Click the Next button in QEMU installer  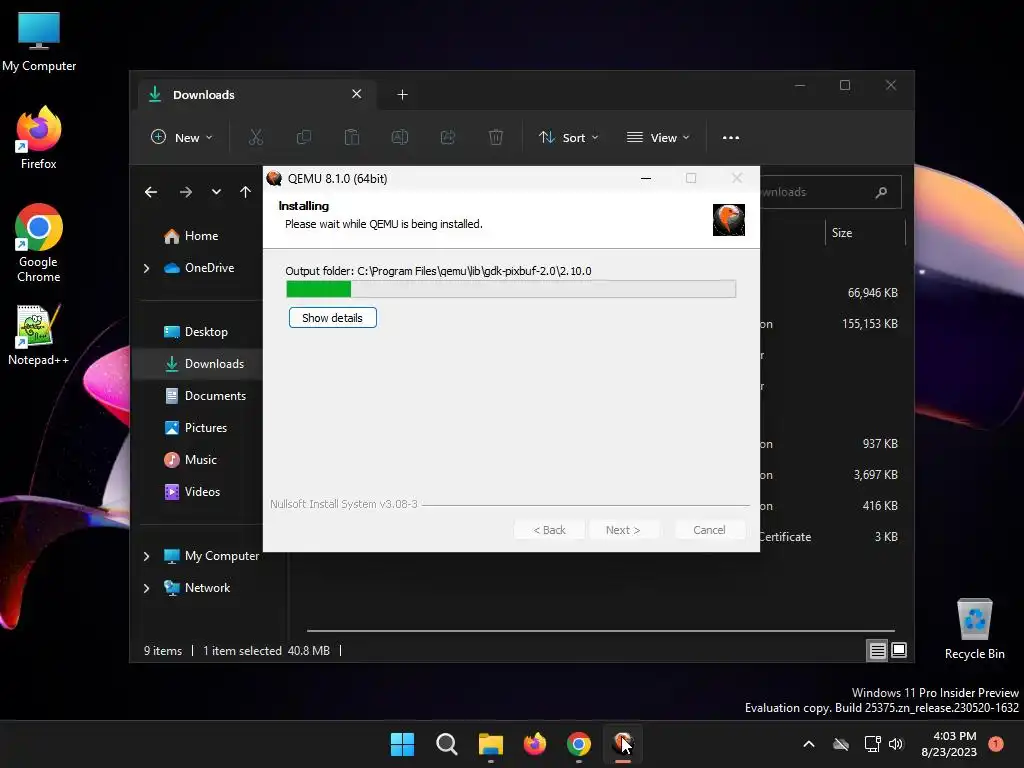[623, 530]
